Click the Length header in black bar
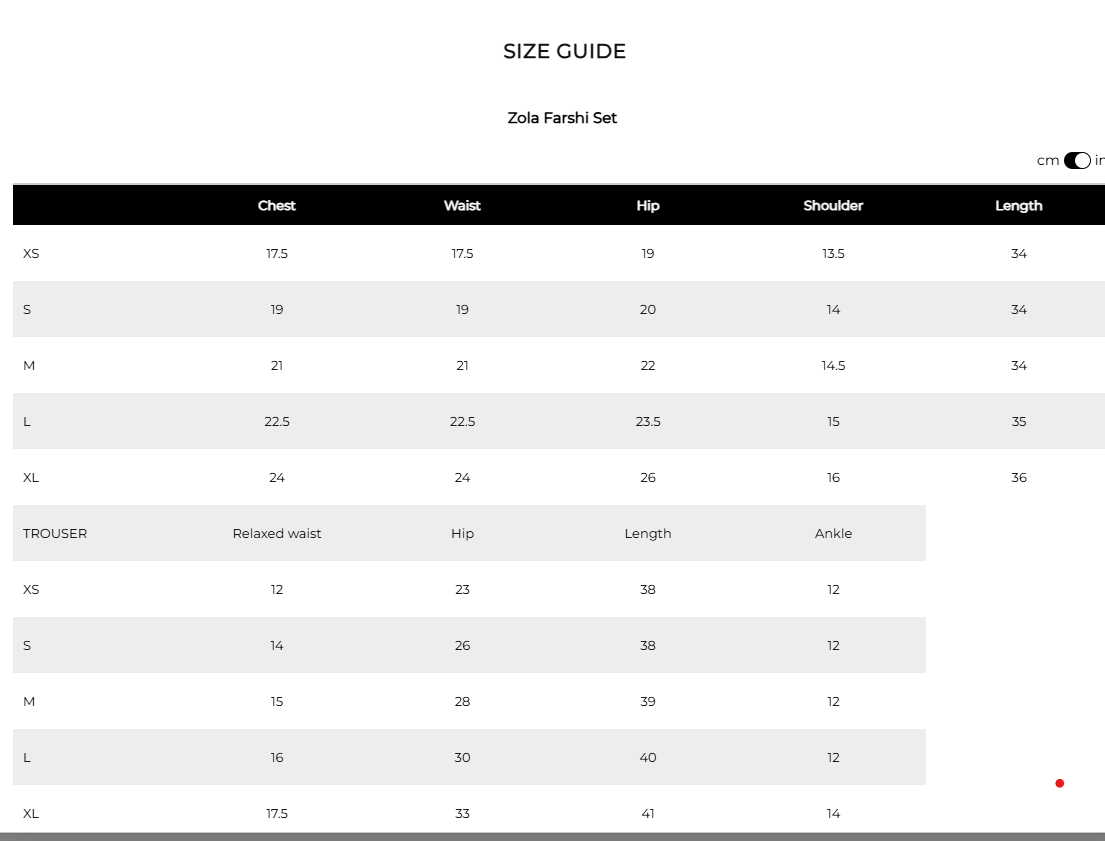This screenshot has width=1105, height=841. pyautogui.click(x=1018, y=206)
